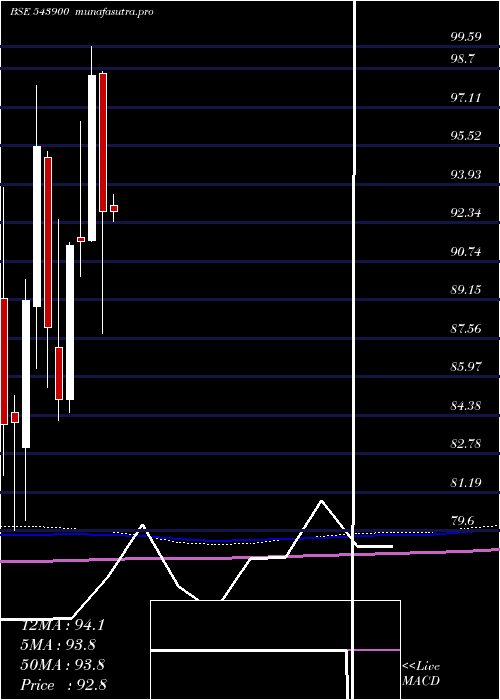Click the Live MACD label
This screenshot has height=700, width=500.
click(x=421, y=674)
